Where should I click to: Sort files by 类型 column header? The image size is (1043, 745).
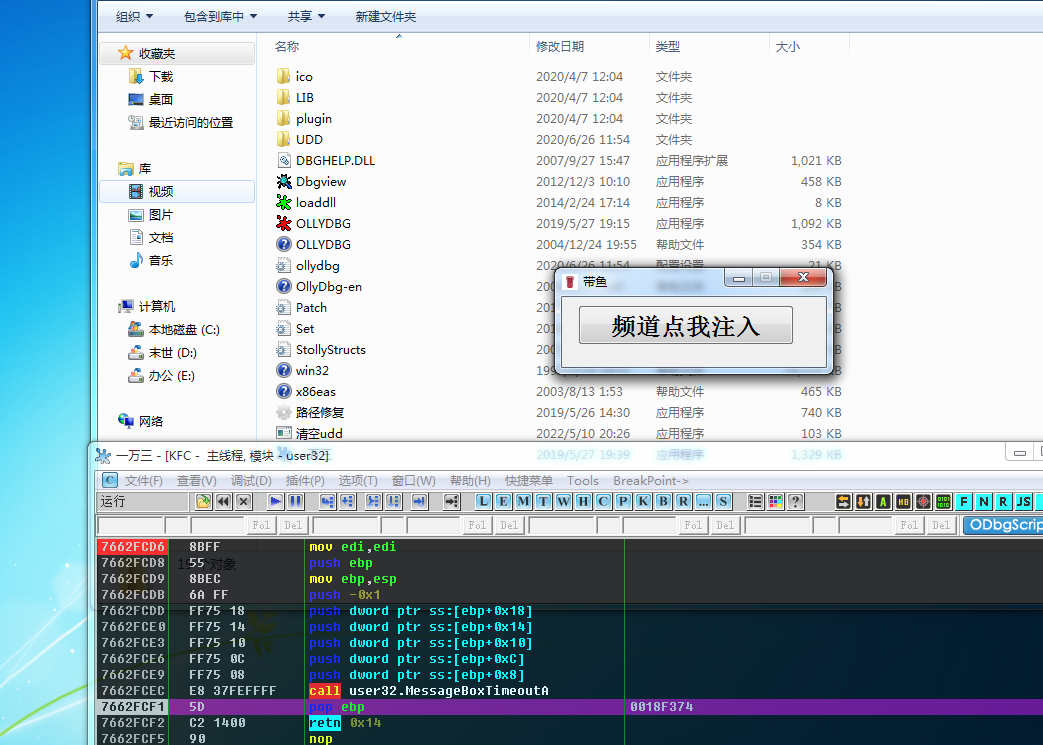pyautogui.click(x=709, y=47)
